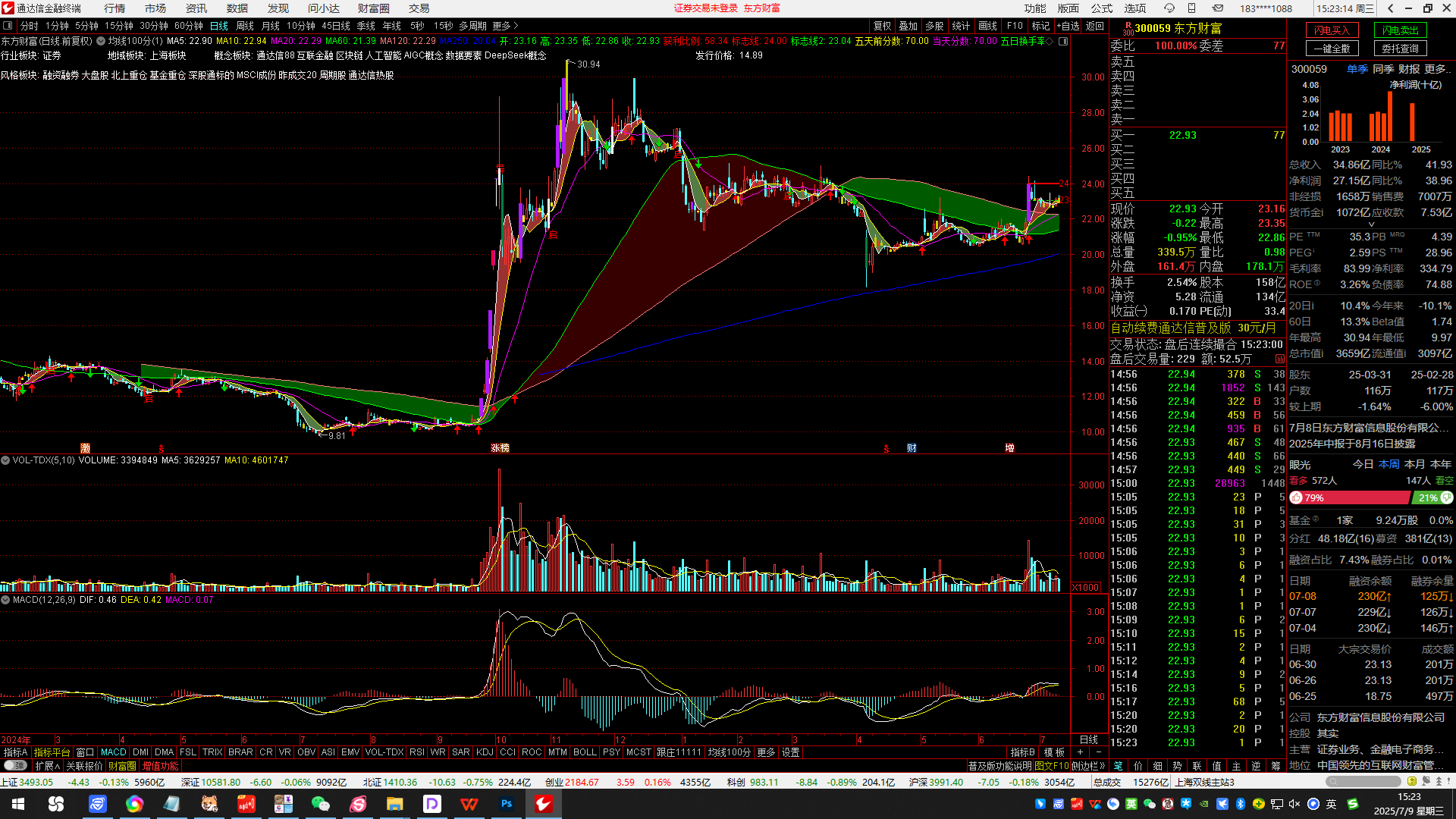
Task: Open File Explorer from the taskbar
Action: pos(395,804)
